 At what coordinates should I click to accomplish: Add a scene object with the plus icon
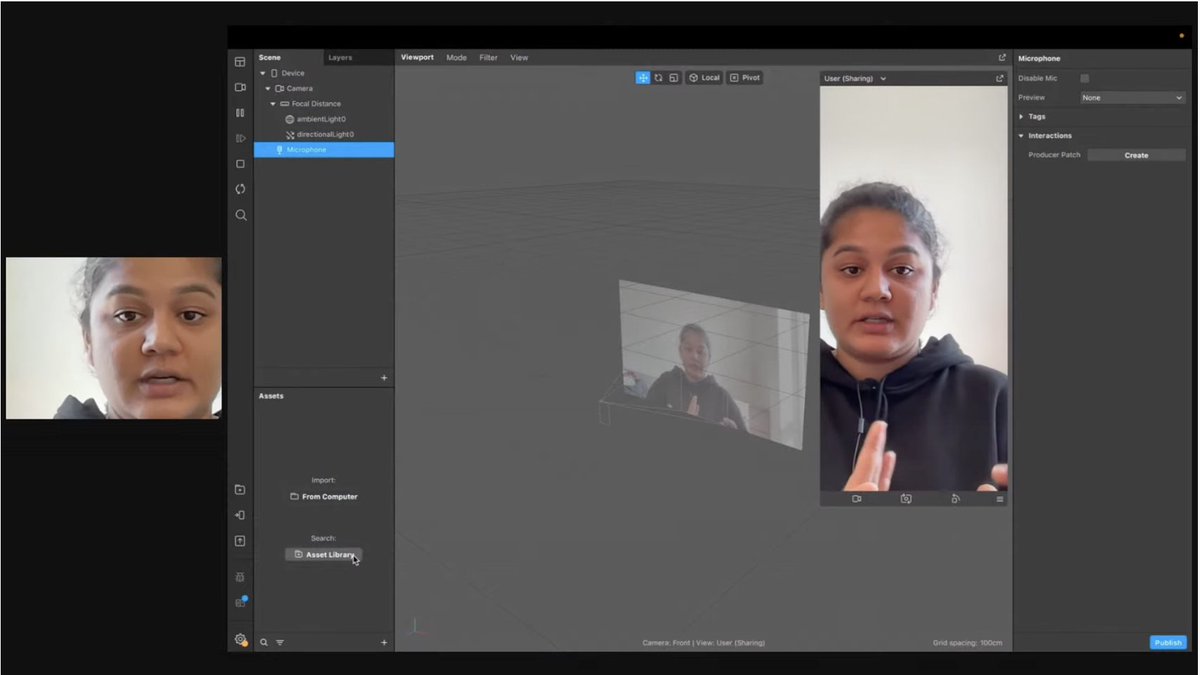384,378
